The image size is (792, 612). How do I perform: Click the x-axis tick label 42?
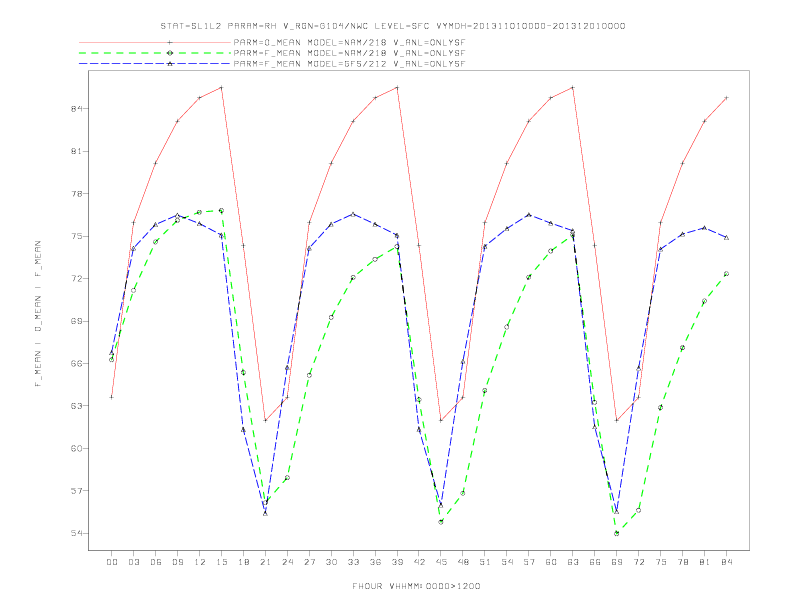[419, 562]
